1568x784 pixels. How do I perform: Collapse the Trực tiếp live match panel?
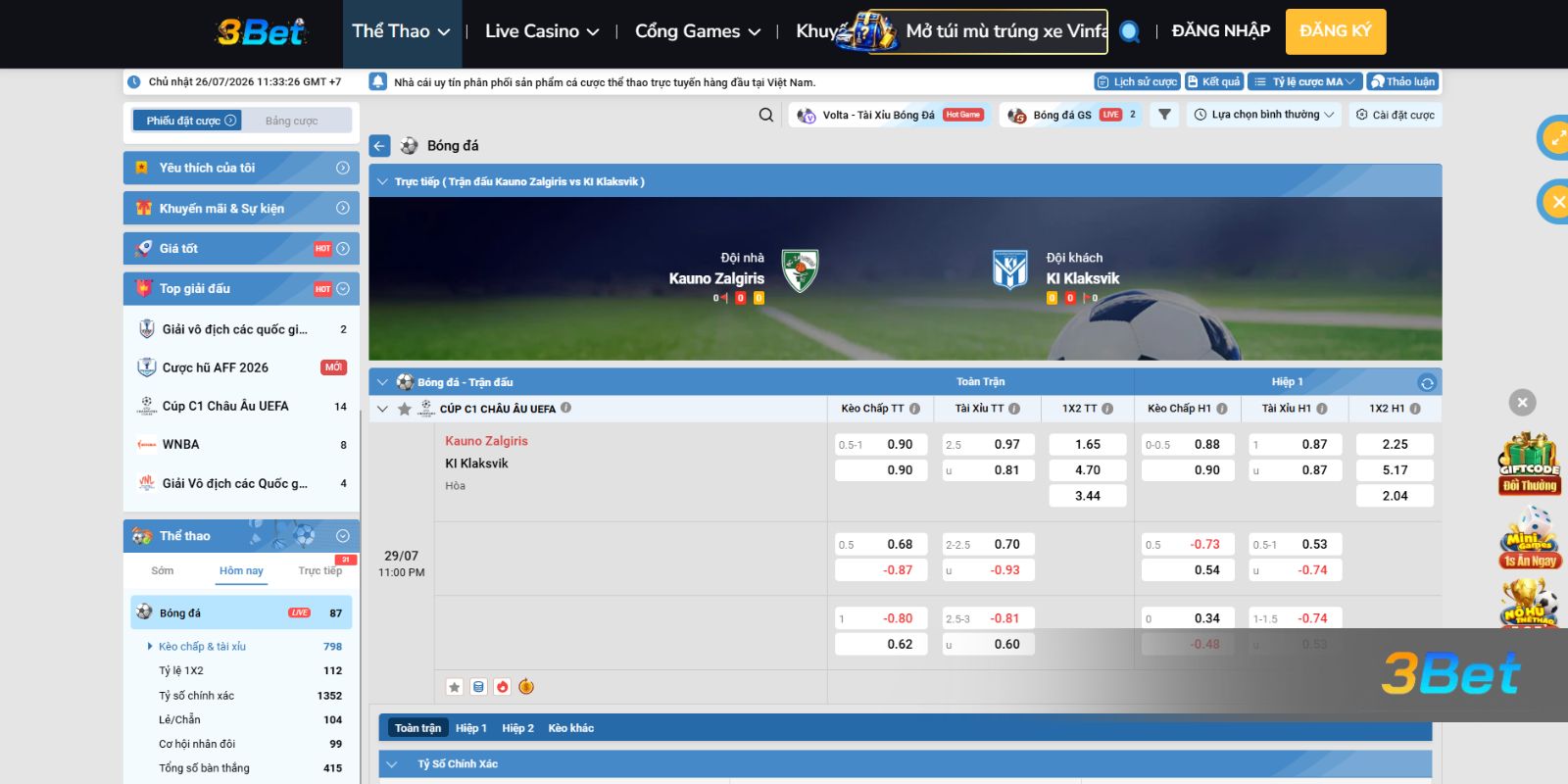click(x=382, y=181)
